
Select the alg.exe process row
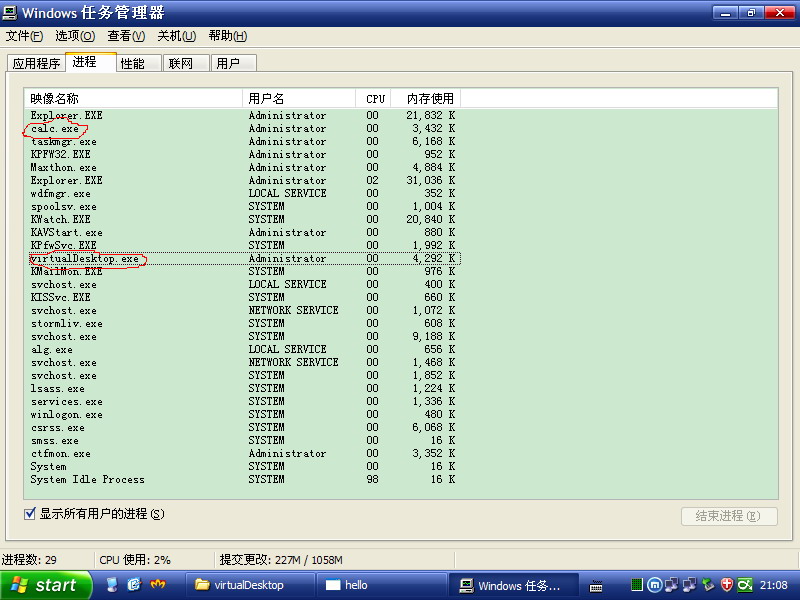pyautogui.click(x=242, y=349)
